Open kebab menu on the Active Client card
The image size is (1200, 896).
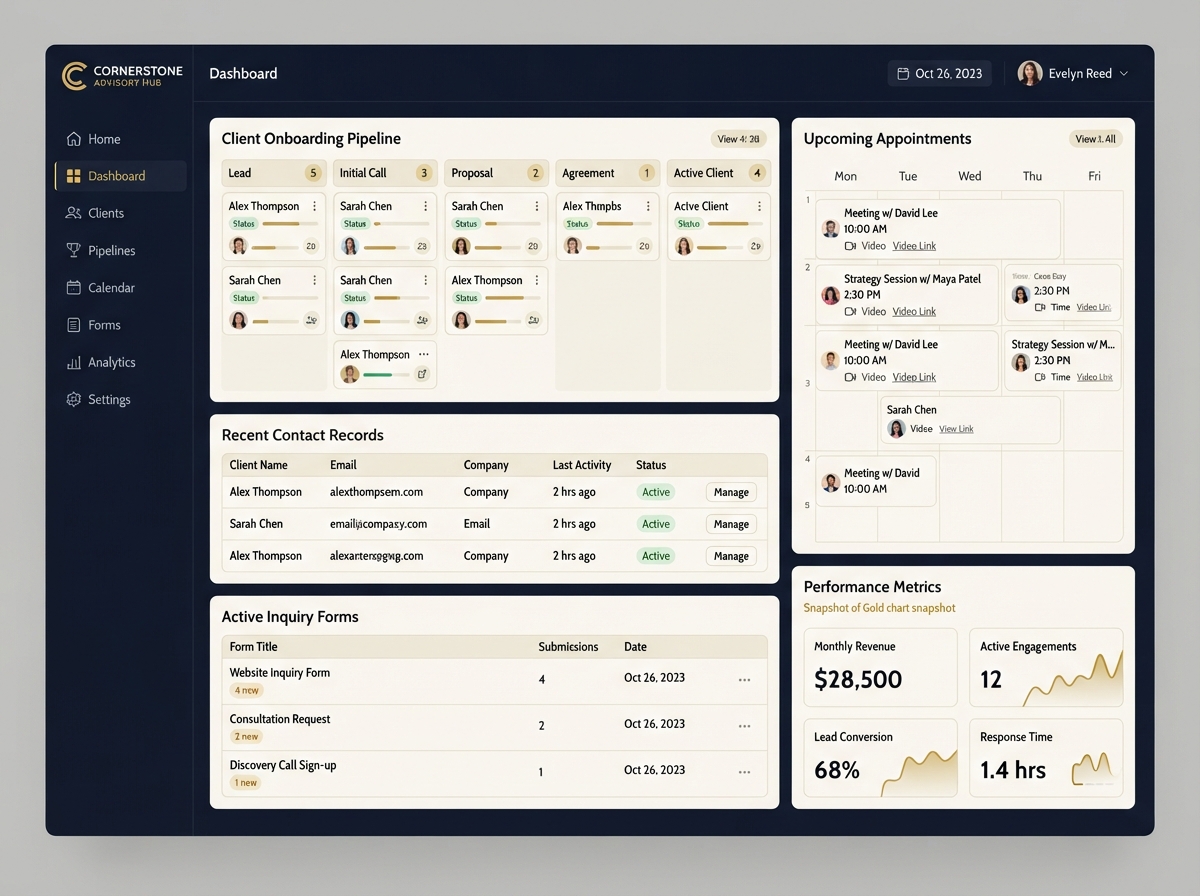pos(759,206)
